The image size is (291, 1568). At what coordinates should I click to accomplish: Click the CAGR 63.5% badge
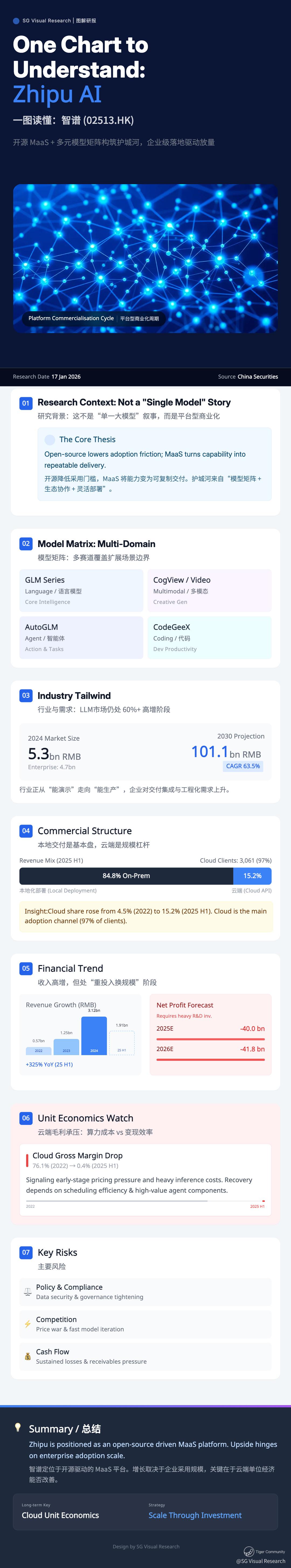(x=243, y=766)
